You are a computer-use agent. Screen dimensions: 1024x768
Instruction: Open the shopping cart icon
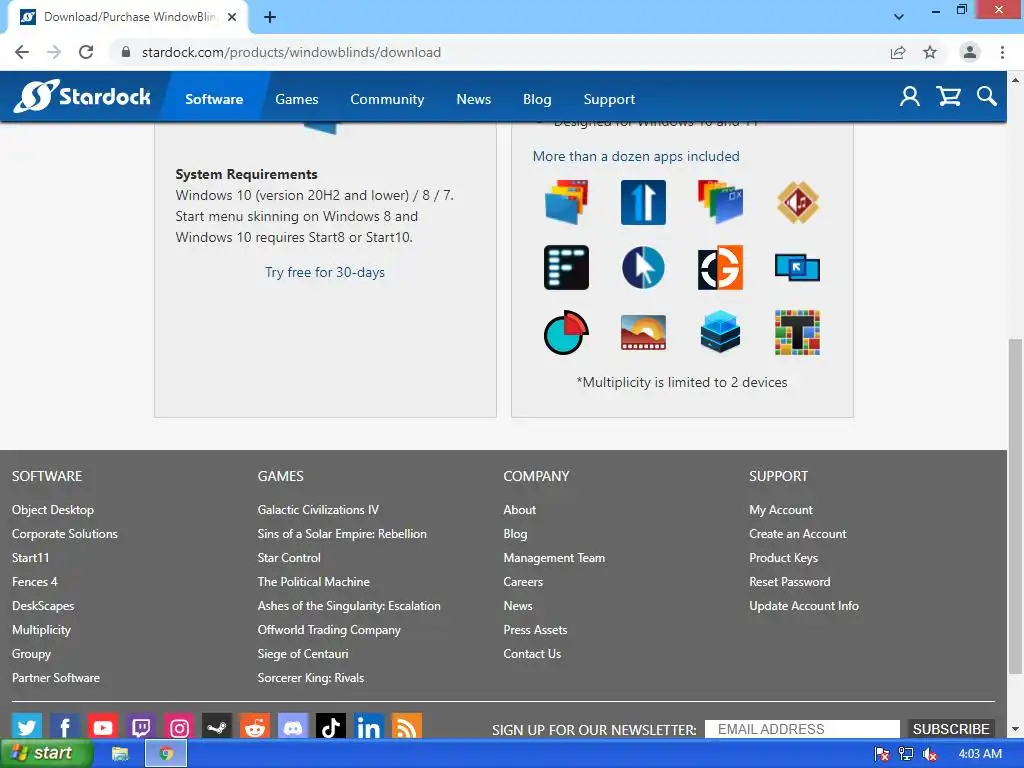[x=948, y=97]
